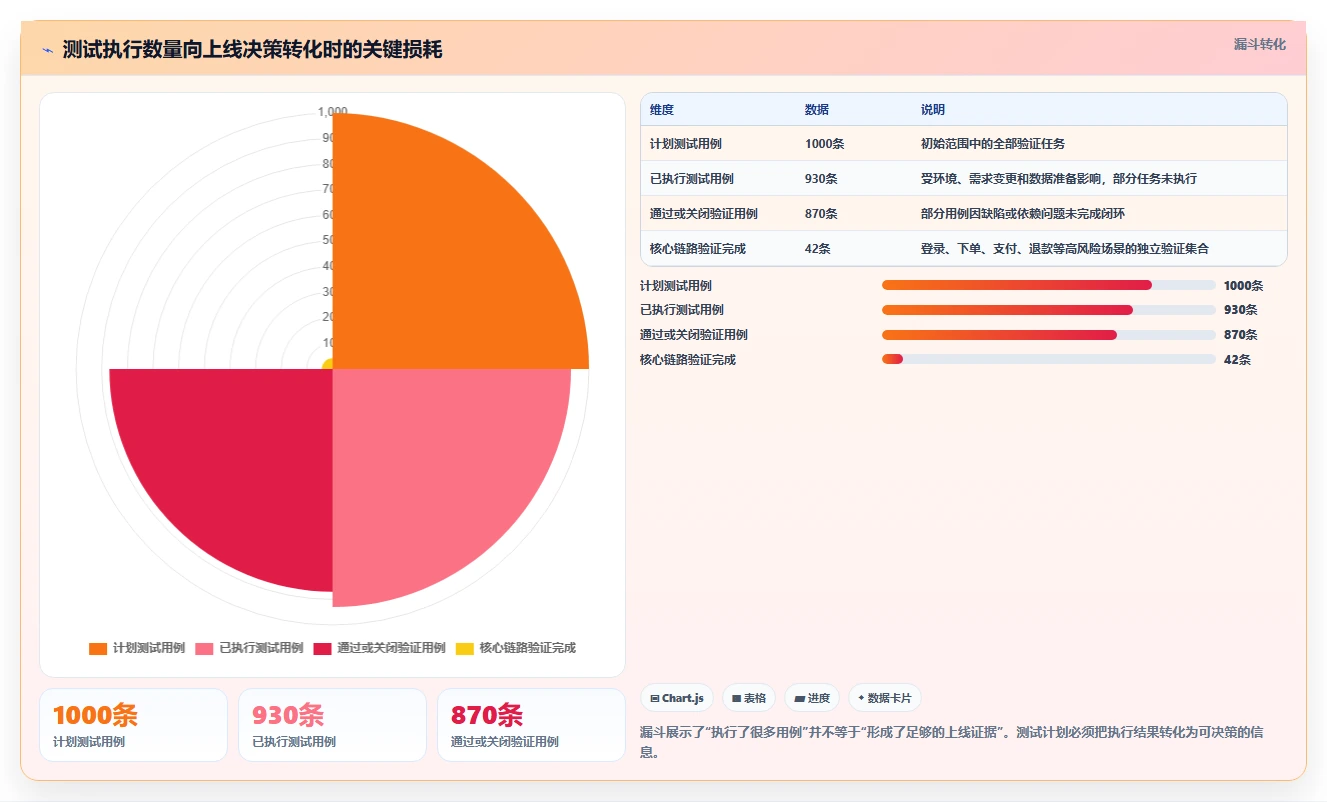Toggle the 计划测试用例 legend entry
Screen dimensions: 1327x802
pyautogui.click(x=137, y=648)
